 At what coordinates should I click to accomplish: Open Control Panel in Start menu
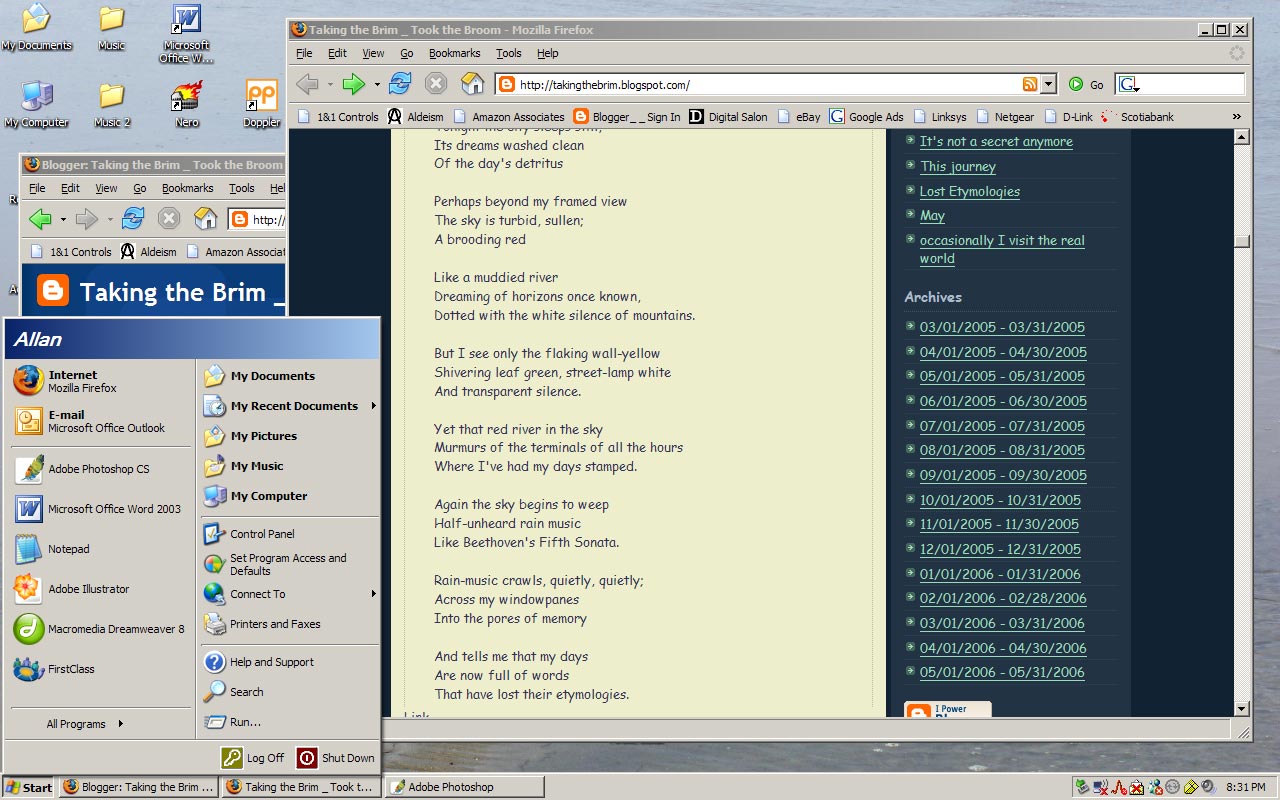point(290,534)
